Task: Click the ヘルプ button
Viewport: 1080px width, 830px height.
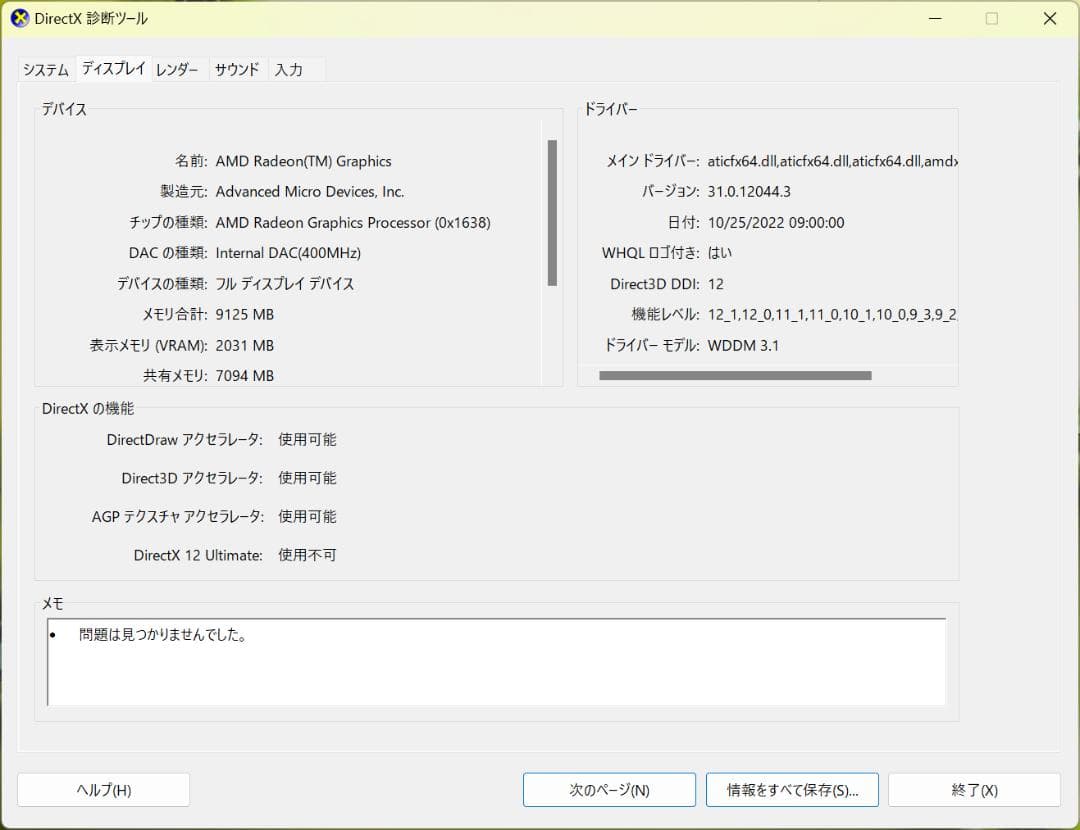Action: [103, 789]
